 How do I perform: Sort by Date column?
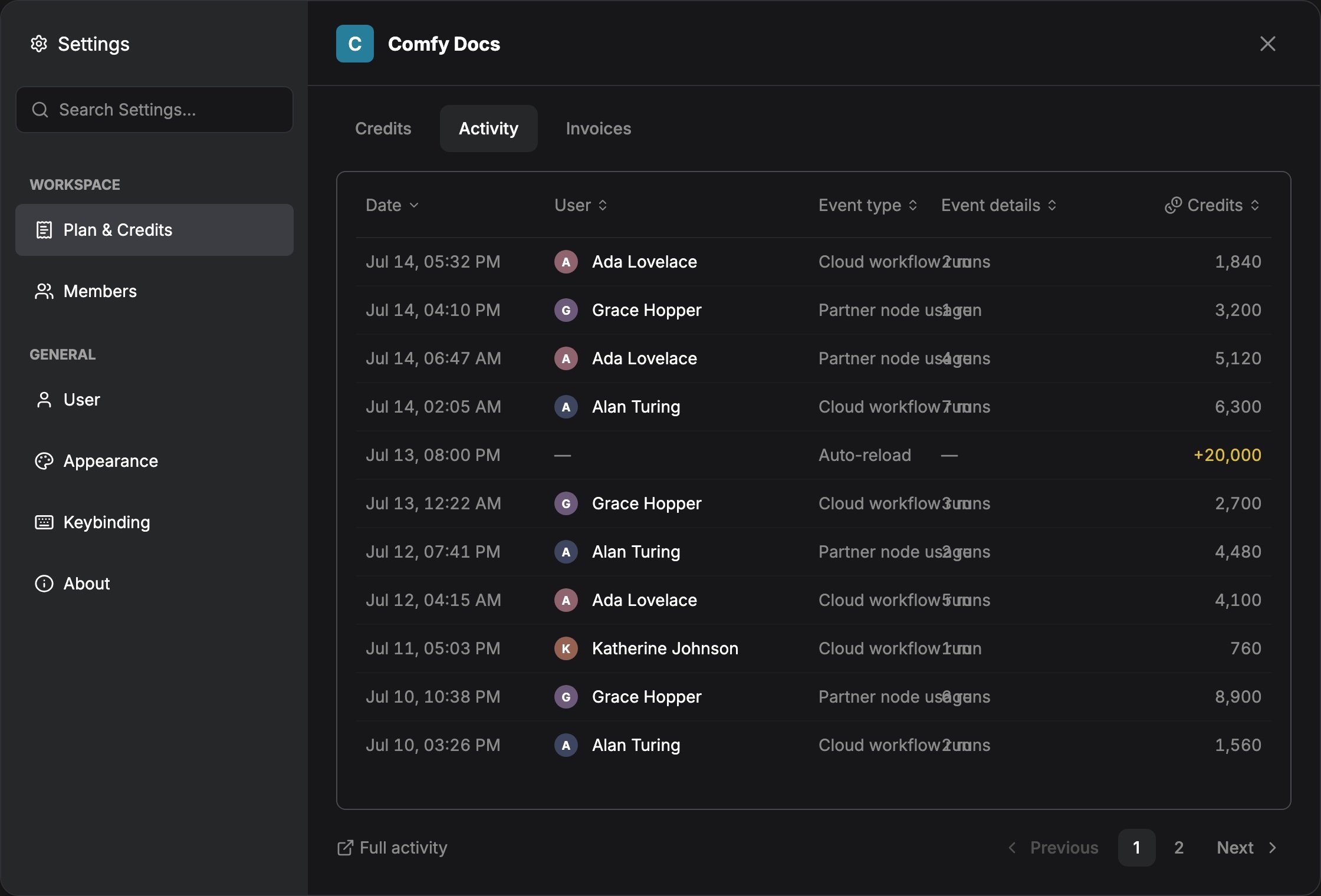tap(392, 205)
